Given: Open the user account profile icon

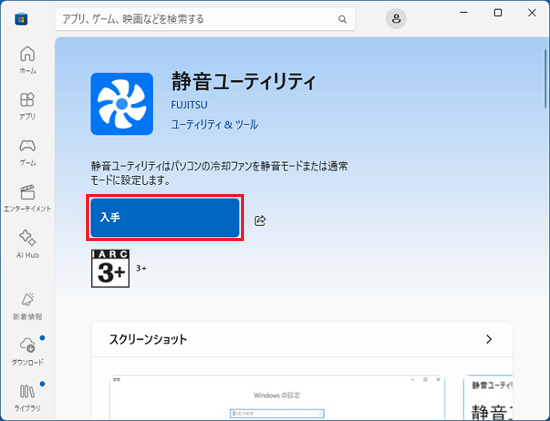Looking at the screenshot, I should click(x=396, y=19).
